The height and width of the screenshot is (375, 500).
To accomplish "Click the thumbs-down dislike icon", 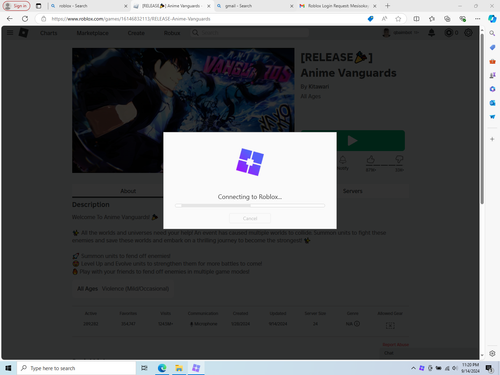I will pos(399,160).
